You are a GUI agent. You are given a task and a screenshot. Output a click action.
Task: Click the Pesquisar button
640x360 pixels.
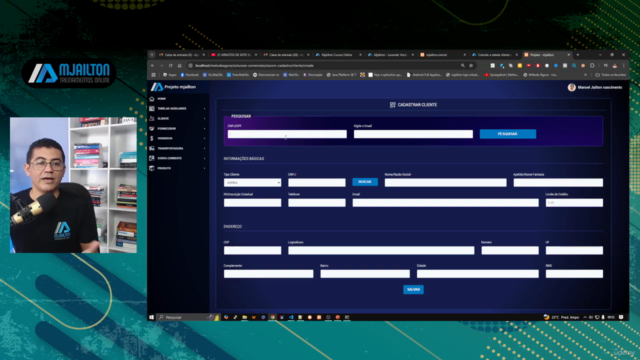click(508, 134)
